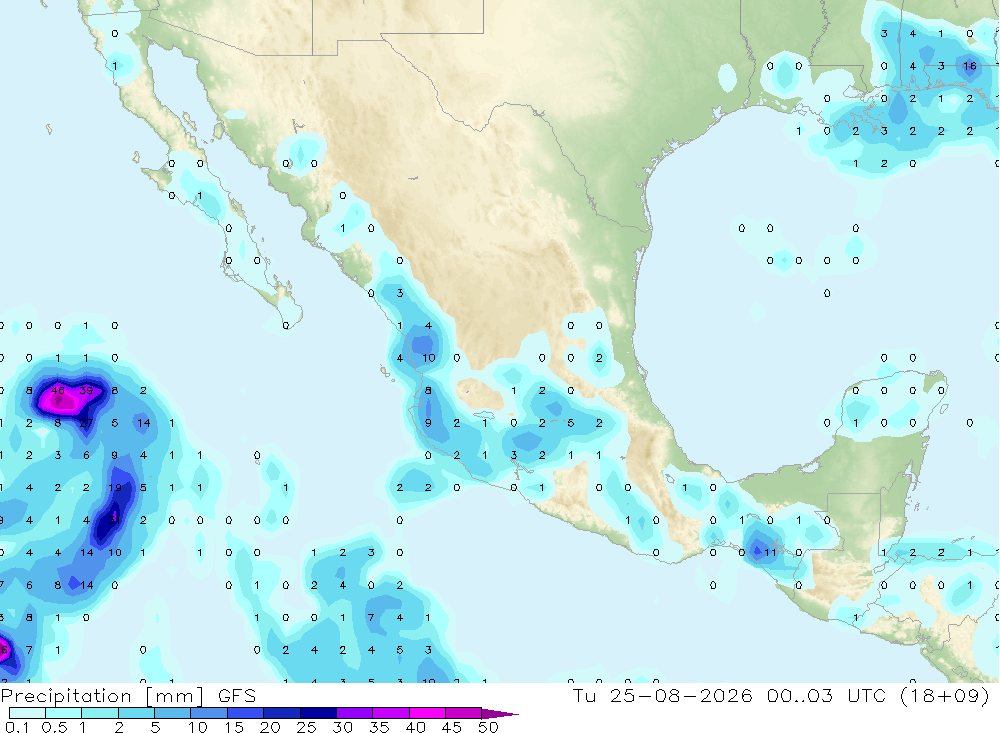Click the '35' legend scale label
The image size is (1000, 733).
(379, 727)
